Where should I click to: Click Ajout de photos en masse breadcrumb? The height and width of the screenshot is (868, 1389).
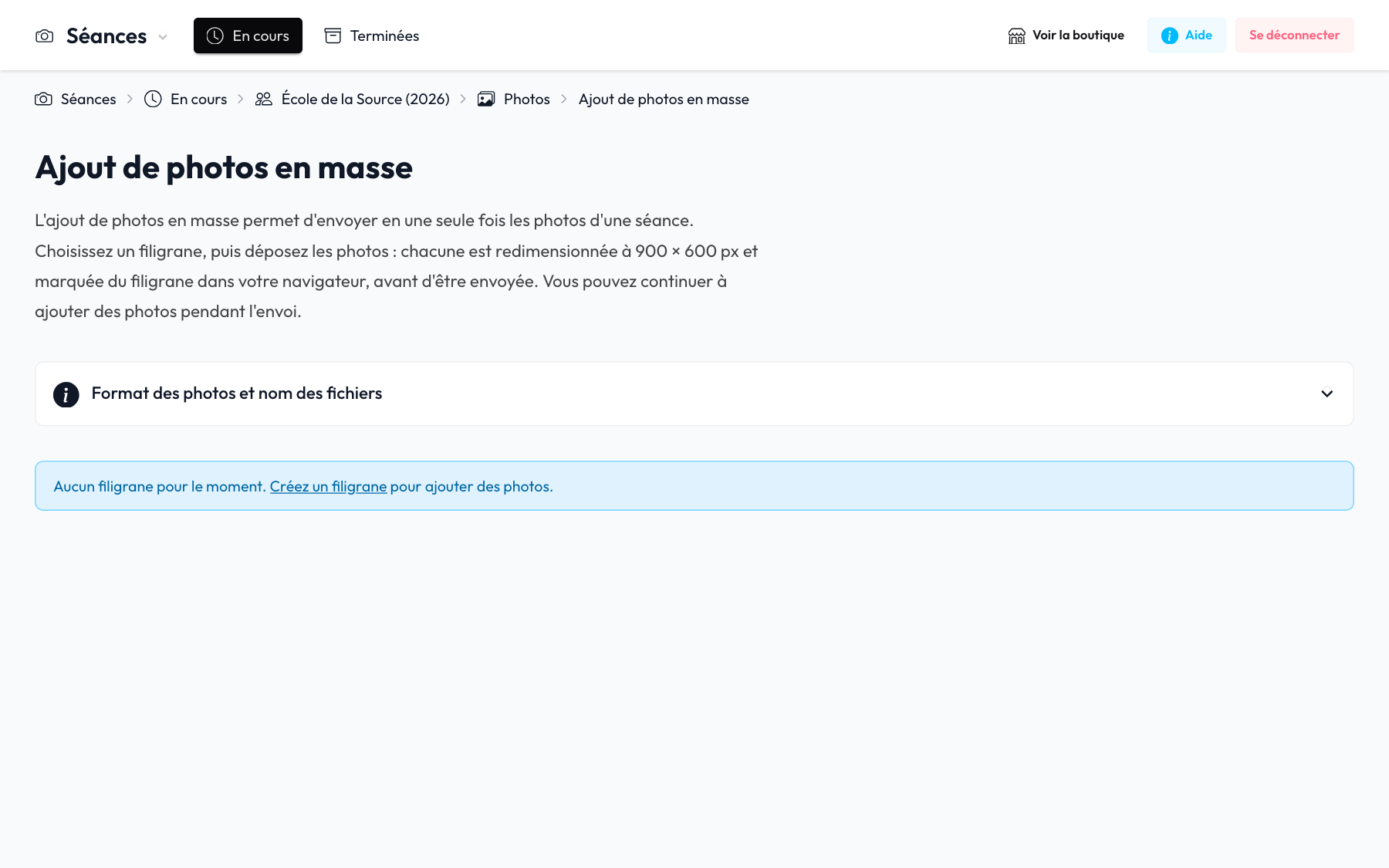coord(664,99)
